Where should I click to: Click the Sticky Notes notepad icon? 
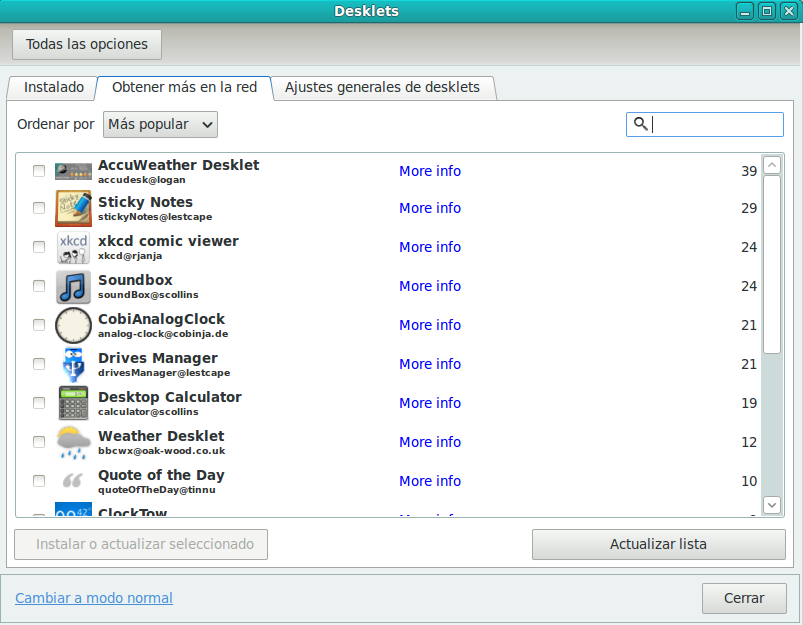point(73,208)
